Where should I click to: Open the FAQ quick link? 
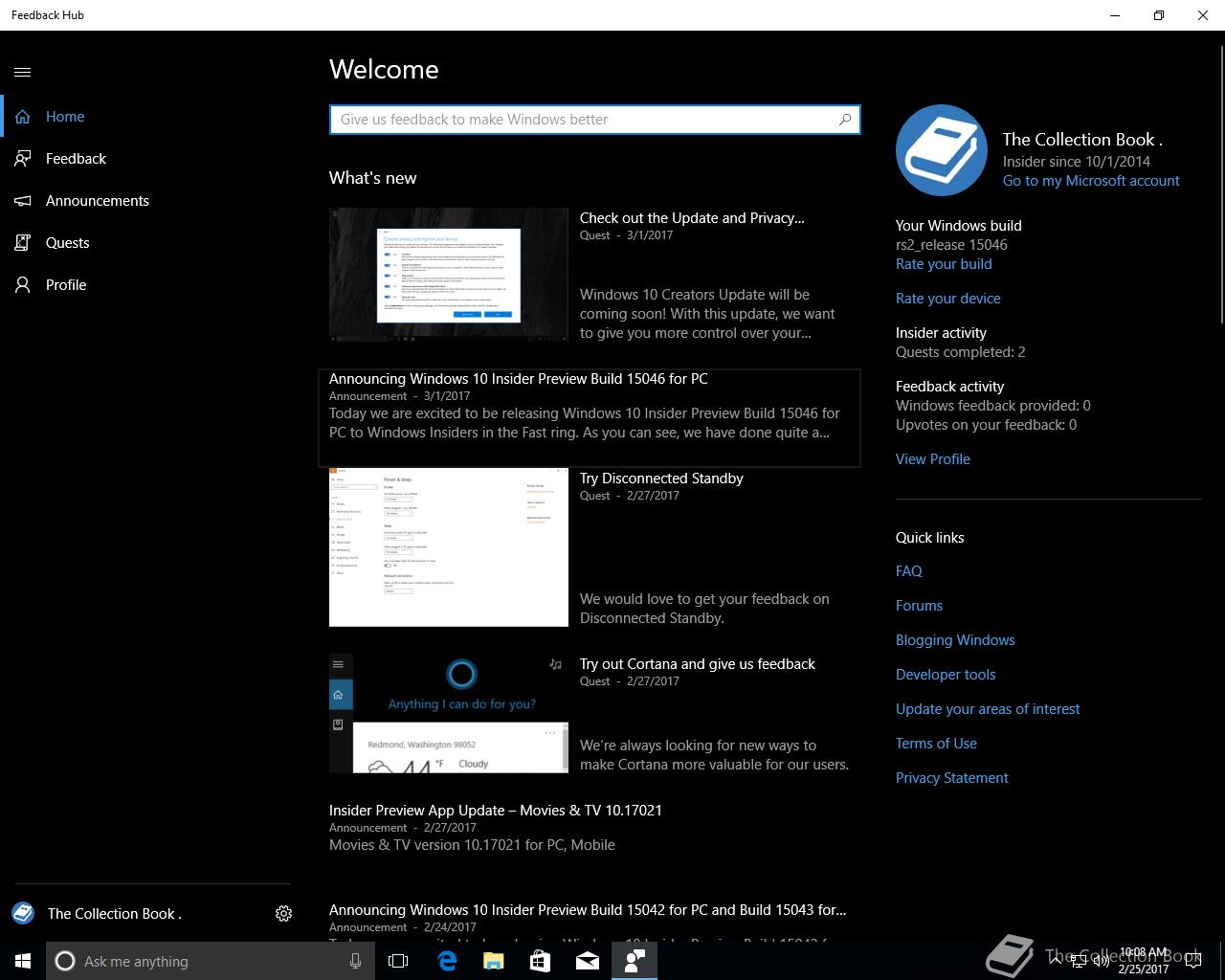click(909, 571)
